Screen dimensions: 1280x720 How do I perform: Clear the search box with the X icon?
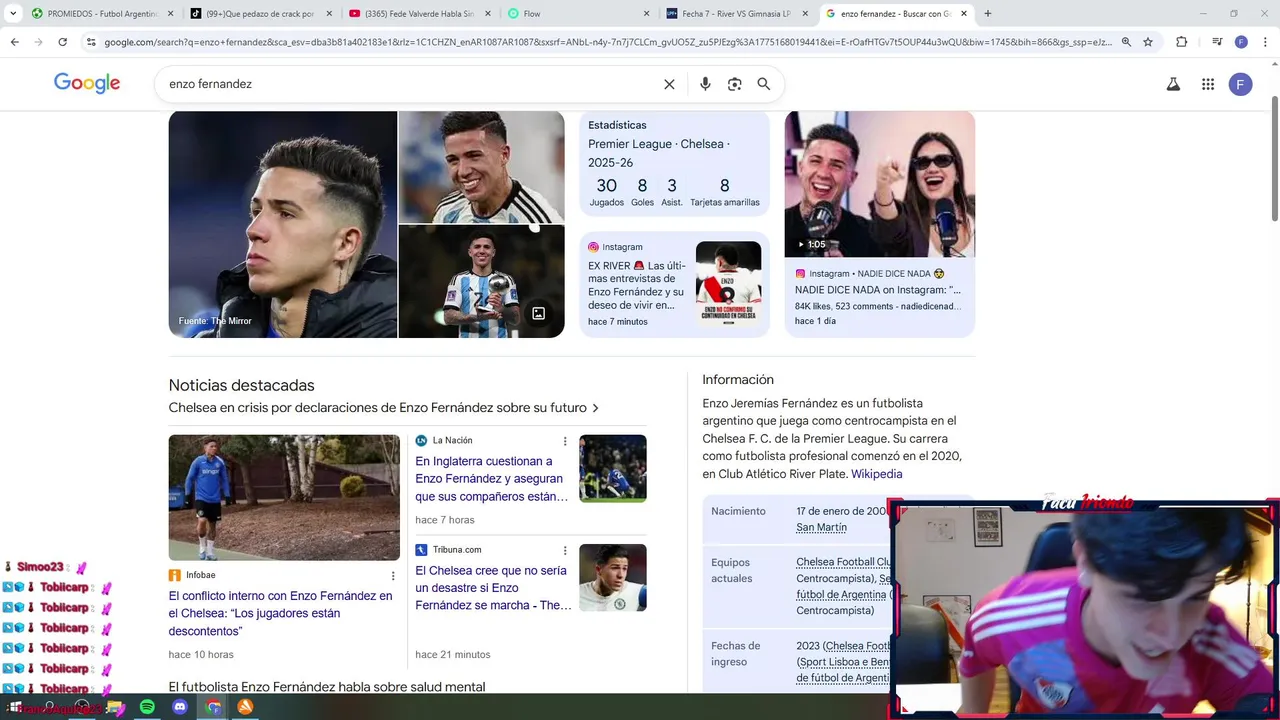point(669,84)
